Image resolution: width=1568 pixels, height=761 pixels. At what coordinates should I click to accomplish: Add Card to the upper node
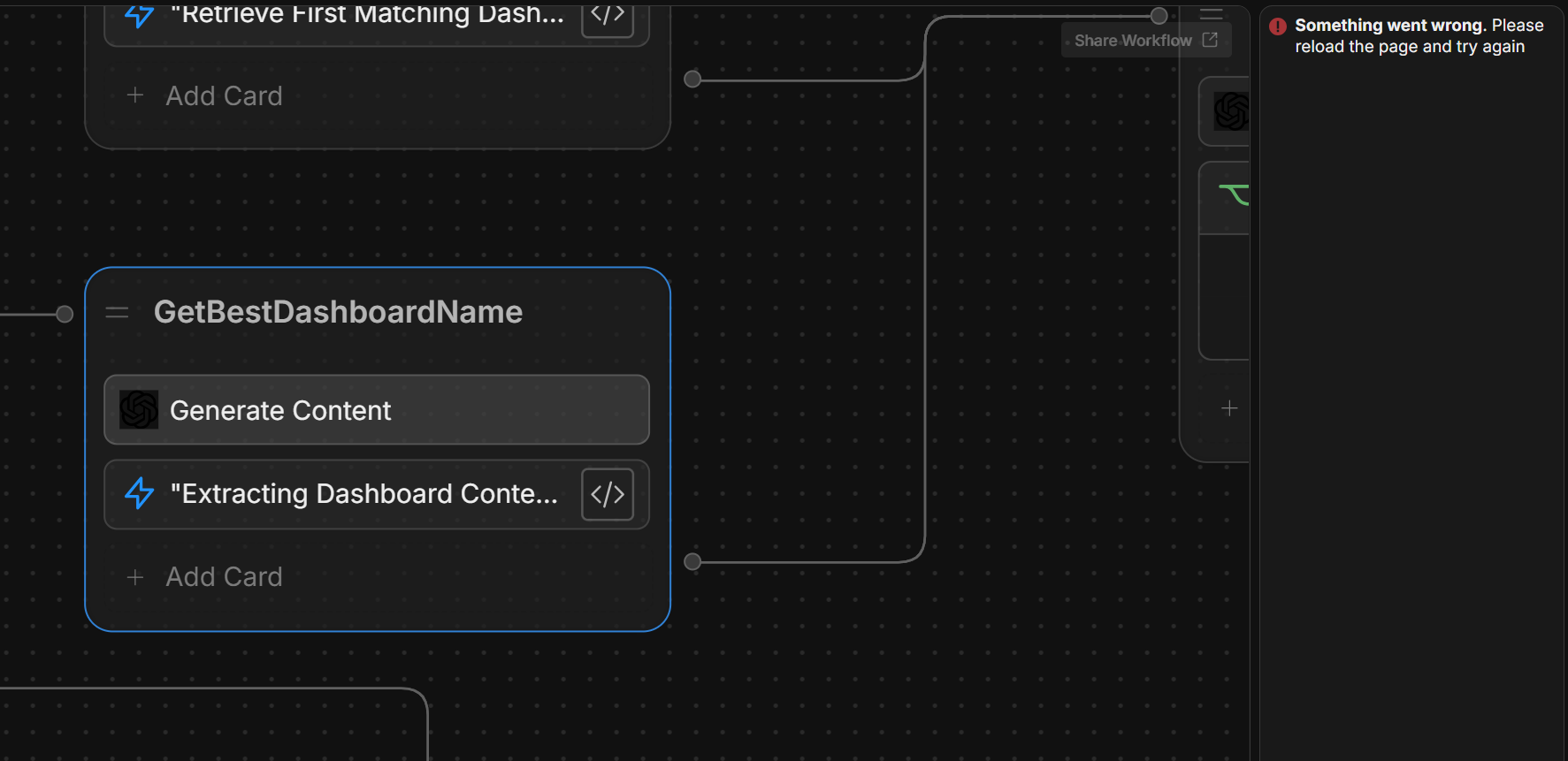tap(224, 95)
